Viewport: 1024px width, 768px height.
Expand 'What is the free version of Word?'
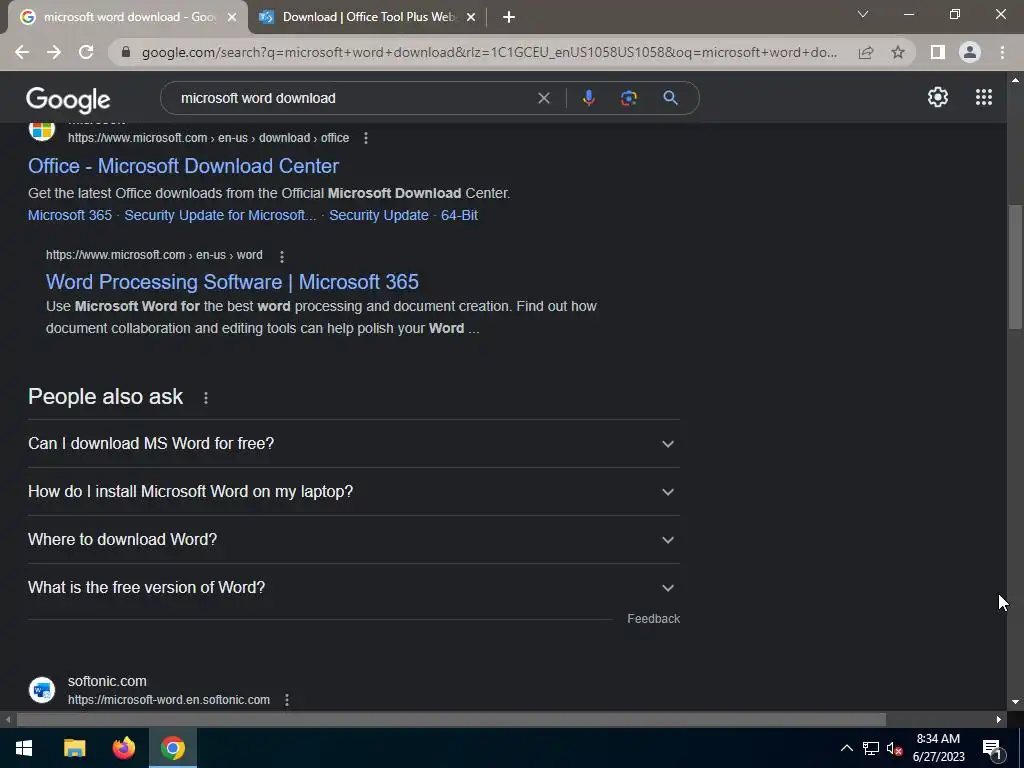point(354,588)
